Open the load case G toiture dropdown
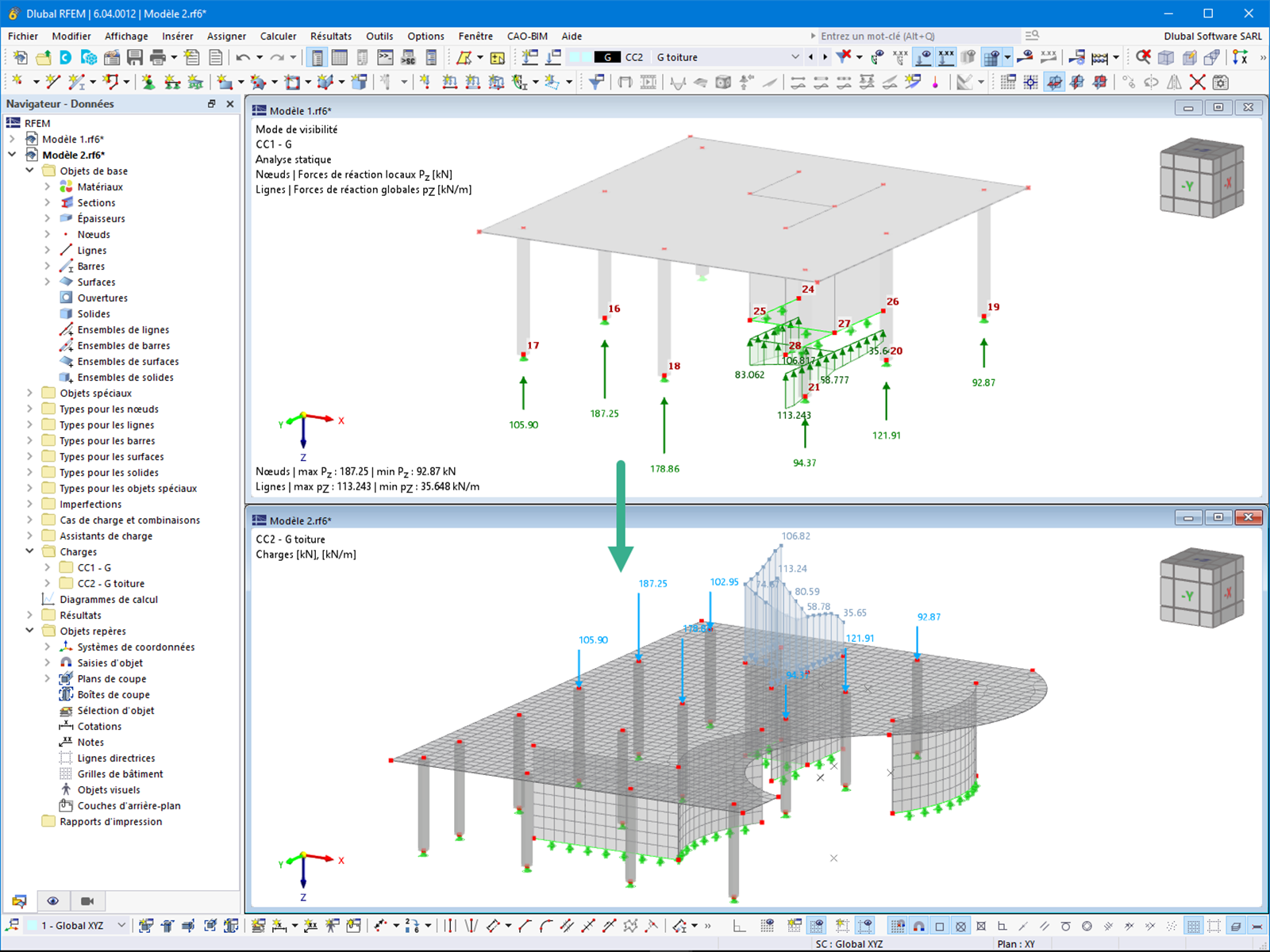 tap(795, 57)
